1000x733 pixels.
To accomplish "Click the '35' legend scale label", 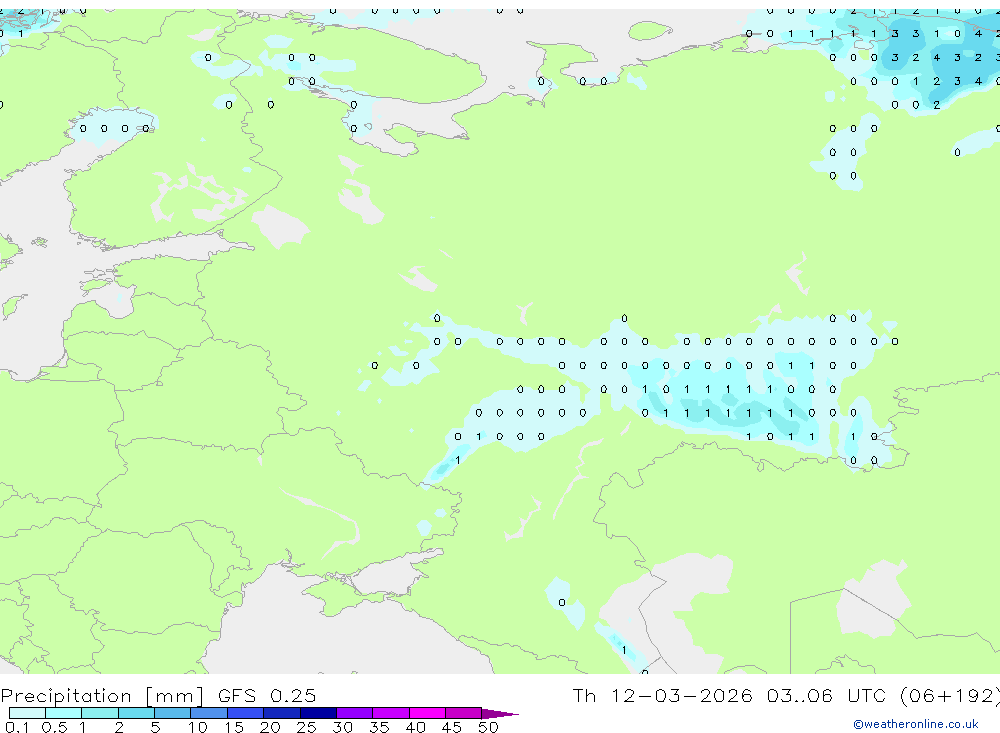I will [x=379, y=727].
